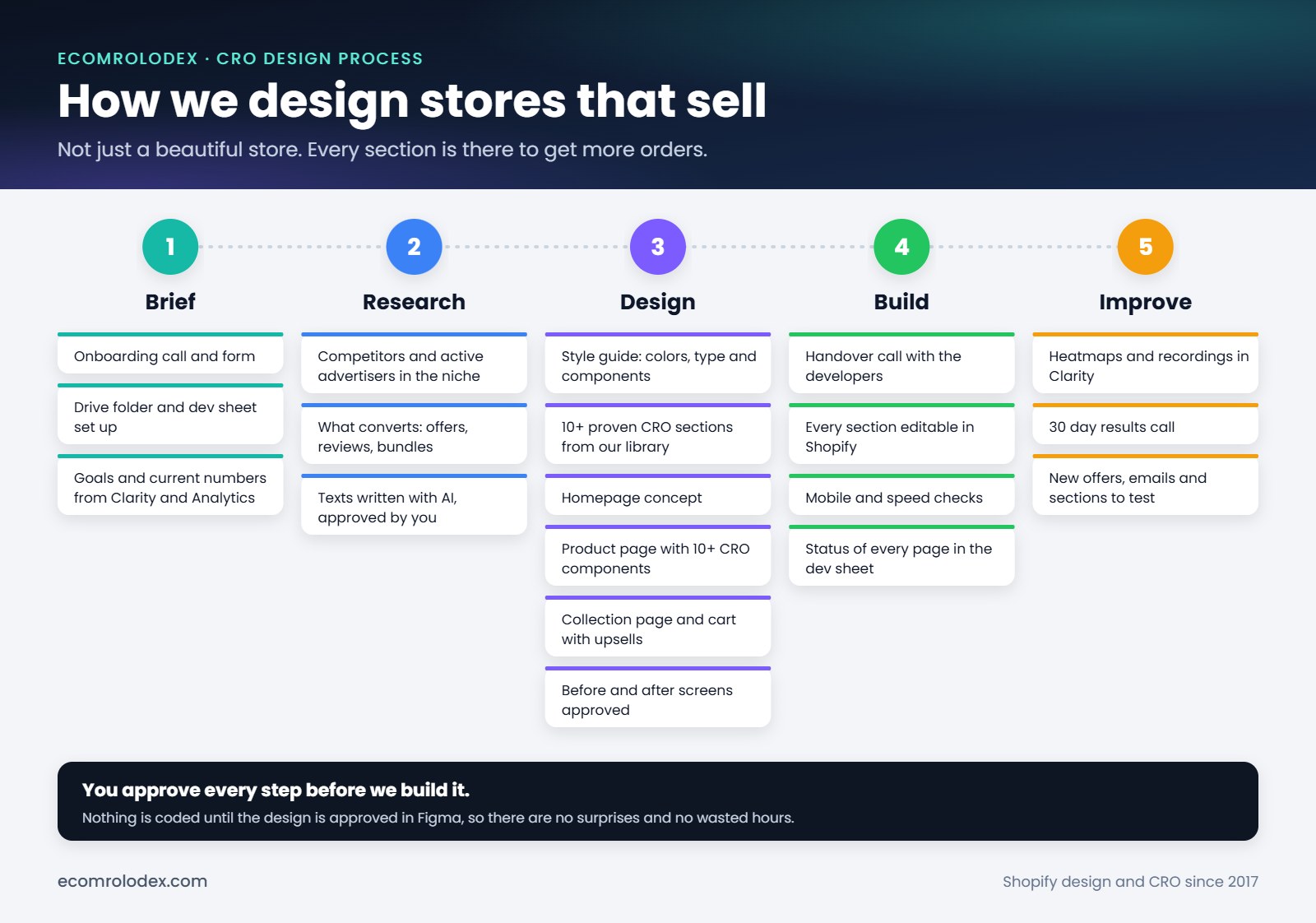Click the teal step 1 circle
The height and width of the screenshot is (923, 1316).
click(x=170, y=247)
